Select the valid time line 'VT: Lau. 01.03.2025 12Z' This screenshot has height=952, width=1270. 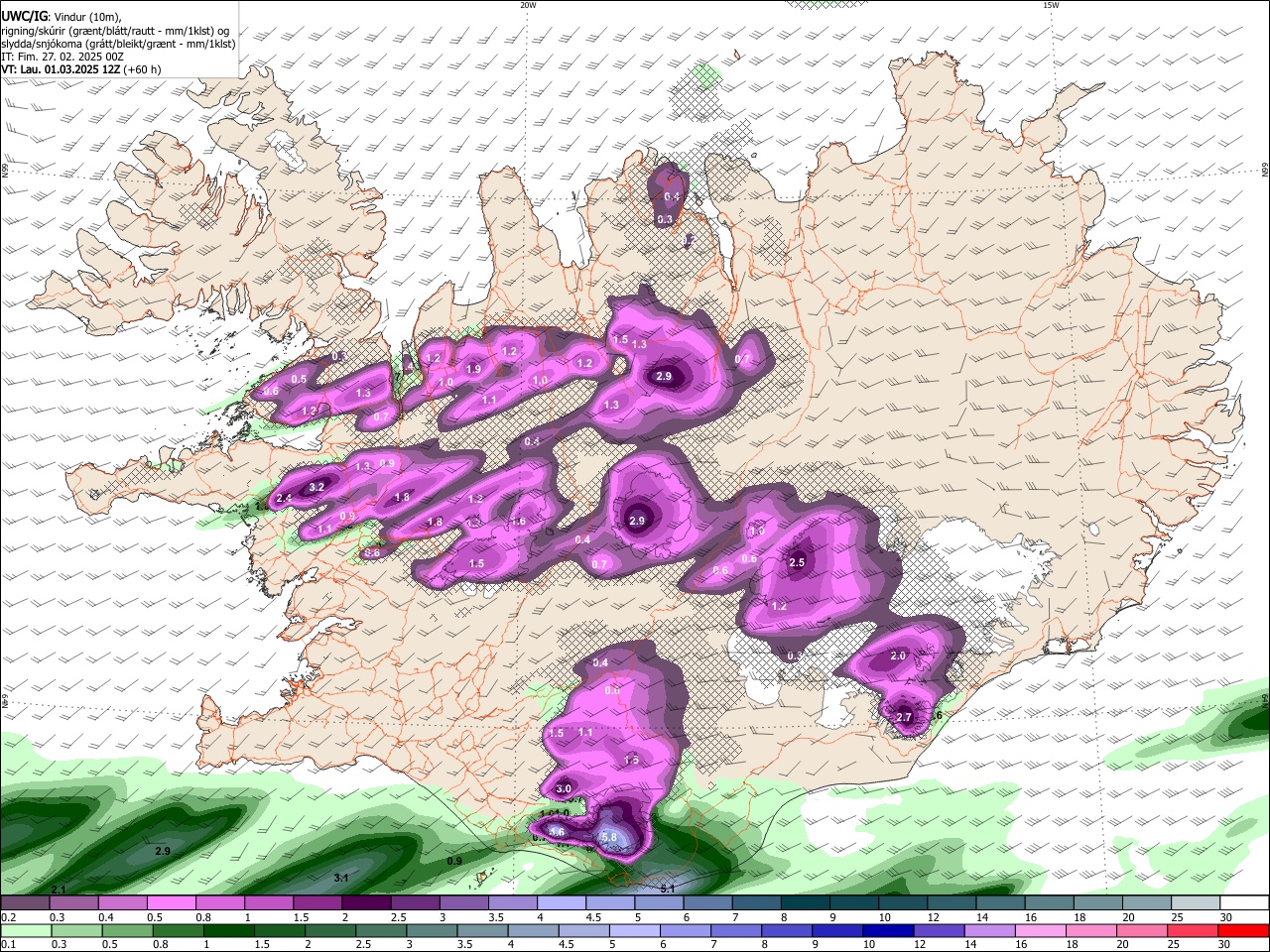61,69
